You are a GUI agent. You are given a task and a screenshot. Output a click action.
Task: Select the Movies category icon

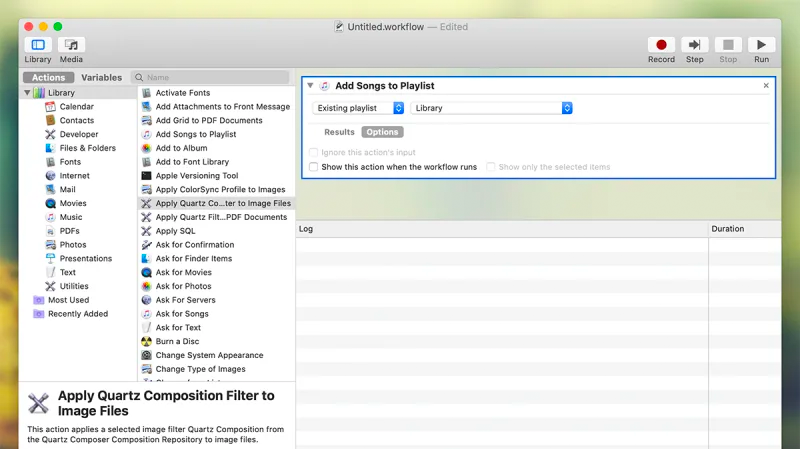tap(50, 203)
